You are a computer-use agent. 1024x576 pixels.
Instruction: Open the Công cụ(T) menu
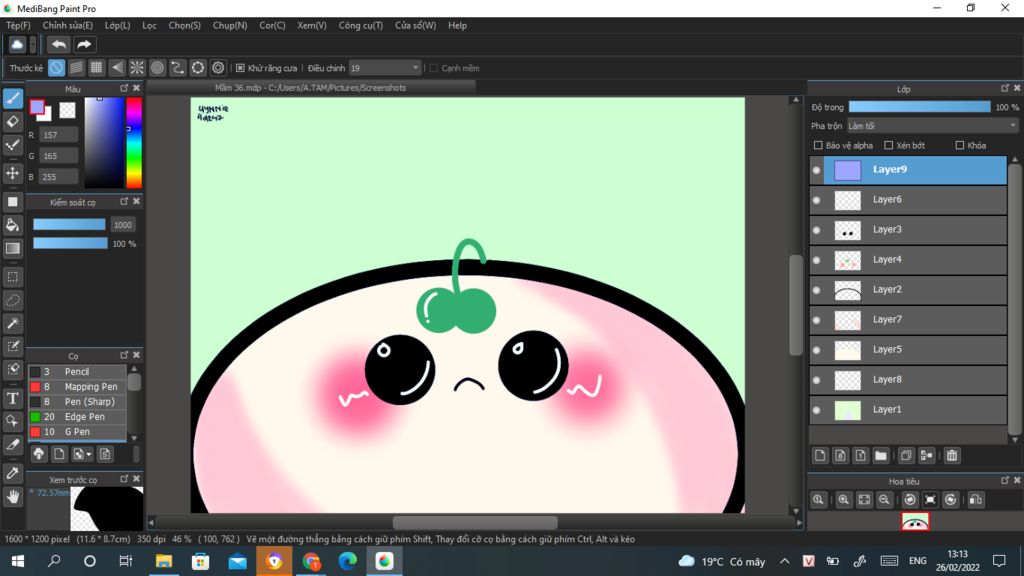click(360, 25)
